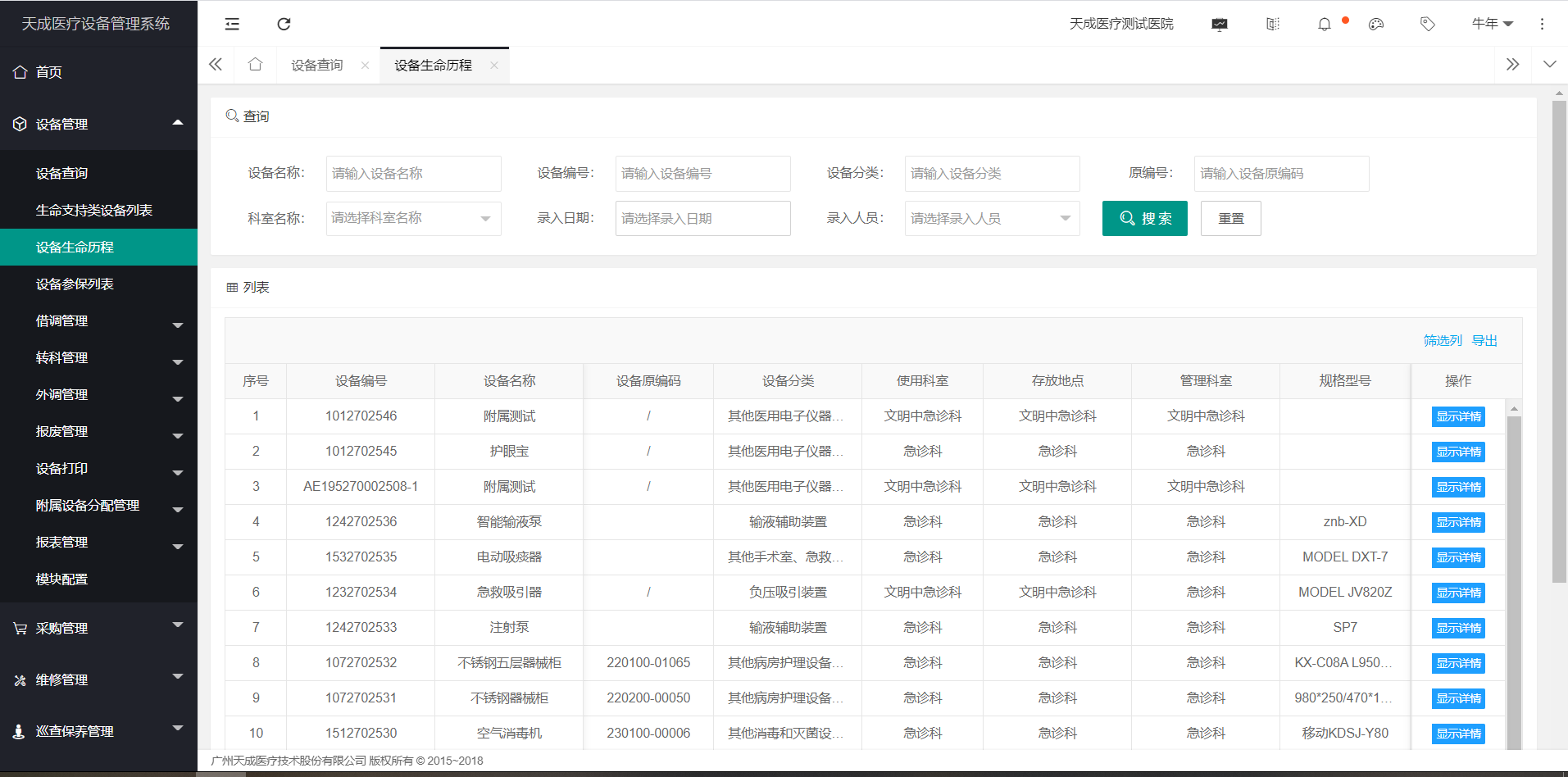Open the 科室名称 dropdown
Screen dimensions: 1568x777
414,219
